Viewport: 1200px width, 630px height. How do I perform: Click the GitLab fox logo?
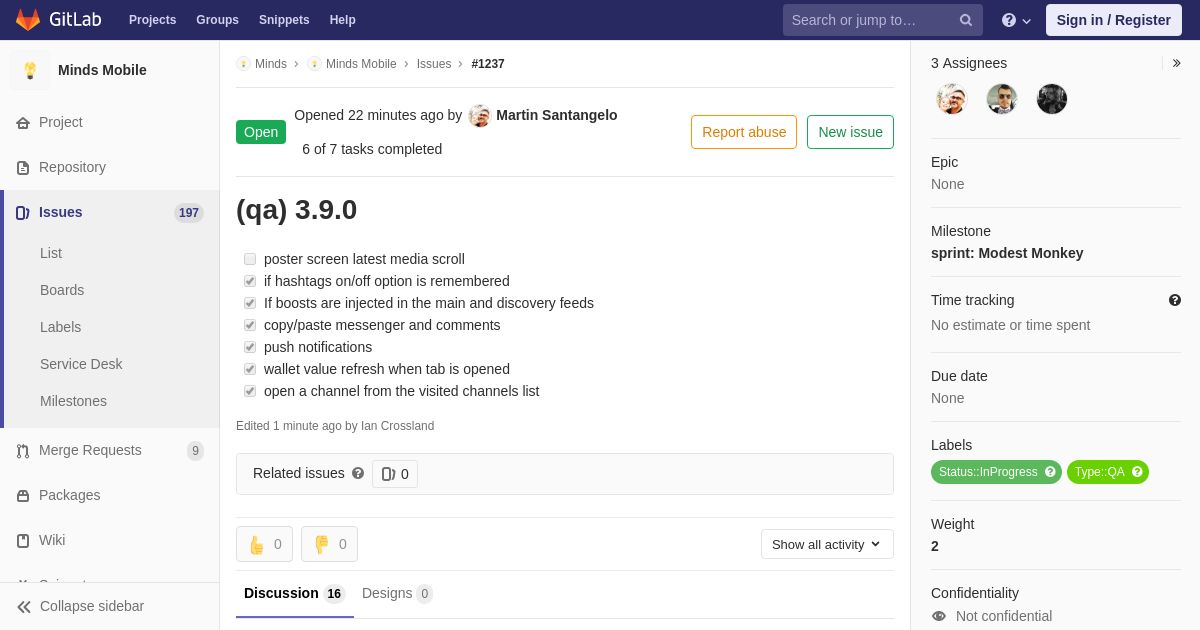click(x=28, y=20)
